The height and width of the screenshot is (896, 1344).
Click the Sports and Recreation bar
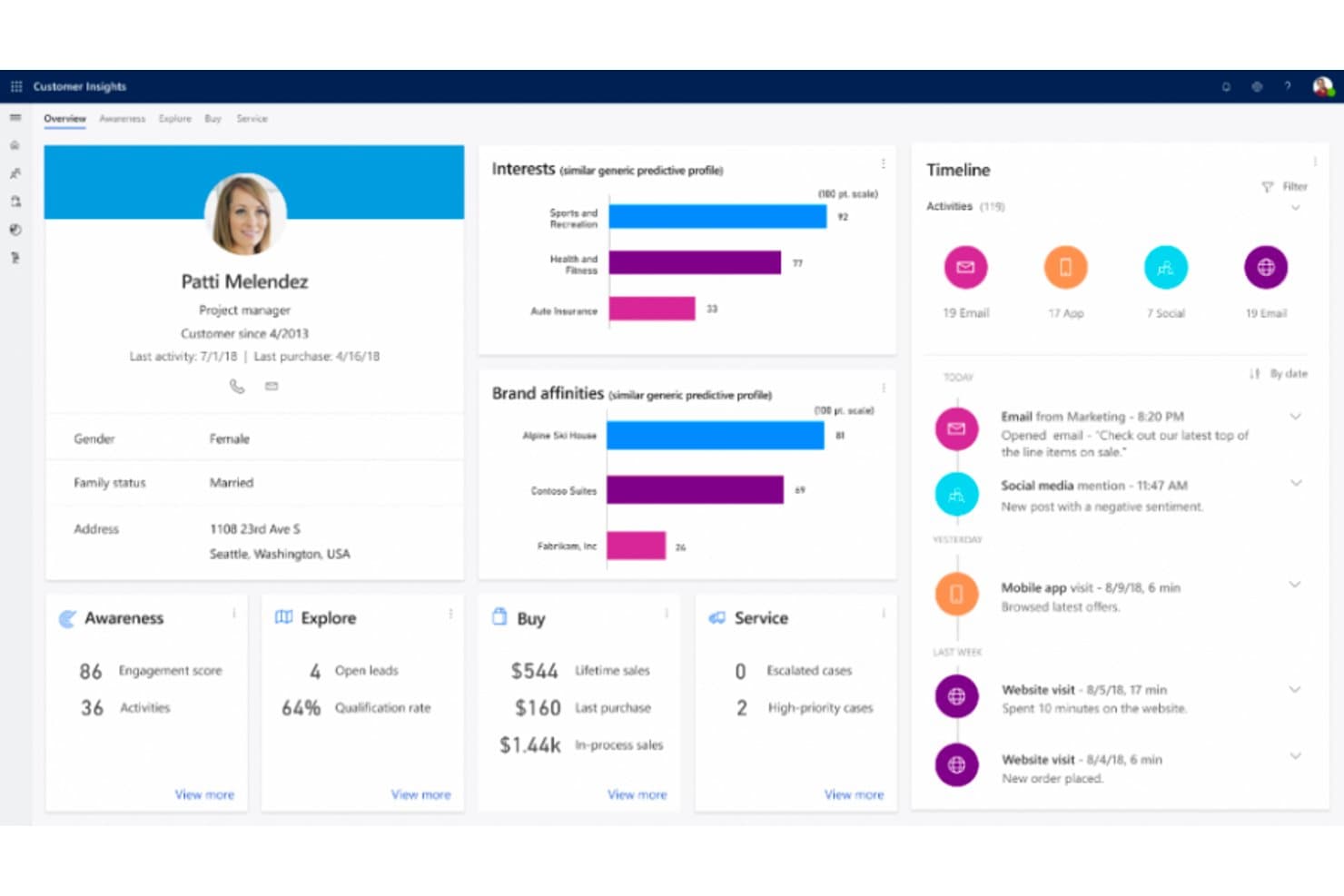point(717,217)
